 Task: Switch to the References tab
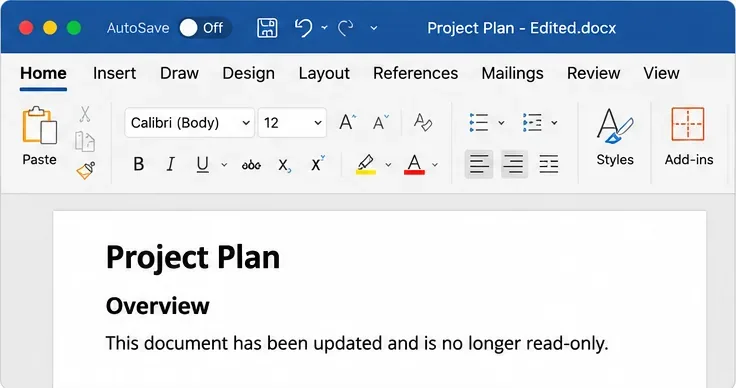pyautogui.click(x=415, y=74)
